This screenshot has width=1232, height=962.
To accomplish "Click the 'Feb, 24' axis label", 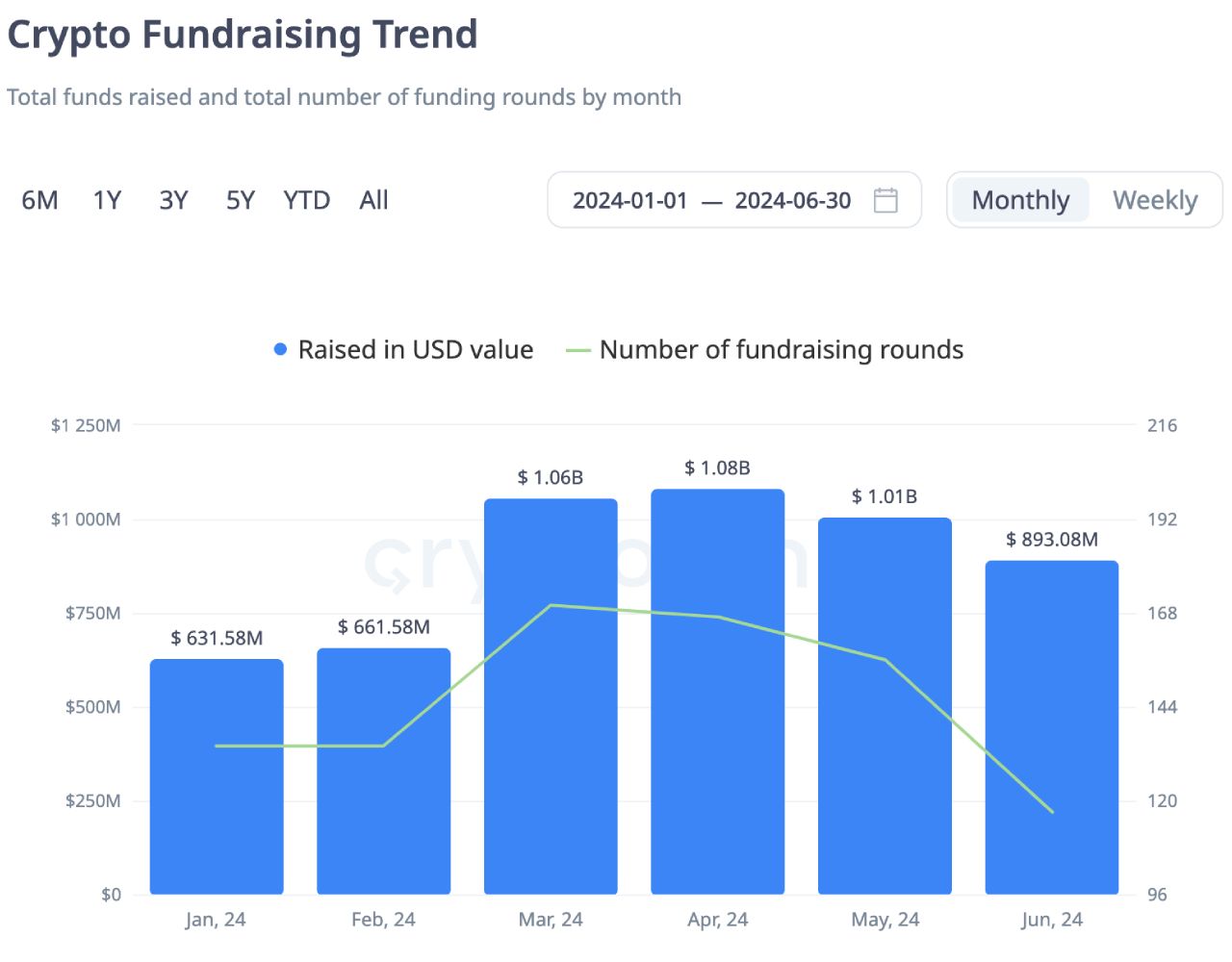I will [x=383, y=920].
